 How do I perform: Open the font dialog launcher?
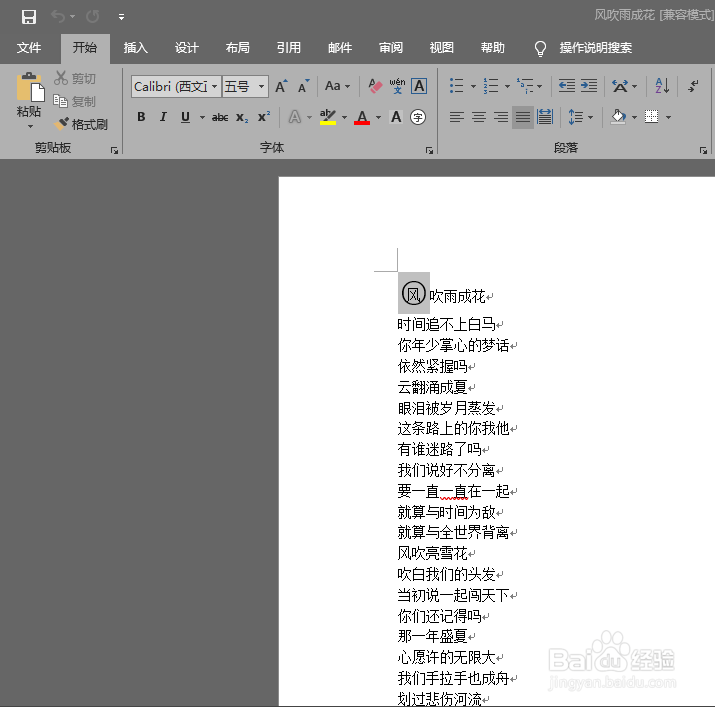point(429,151)
